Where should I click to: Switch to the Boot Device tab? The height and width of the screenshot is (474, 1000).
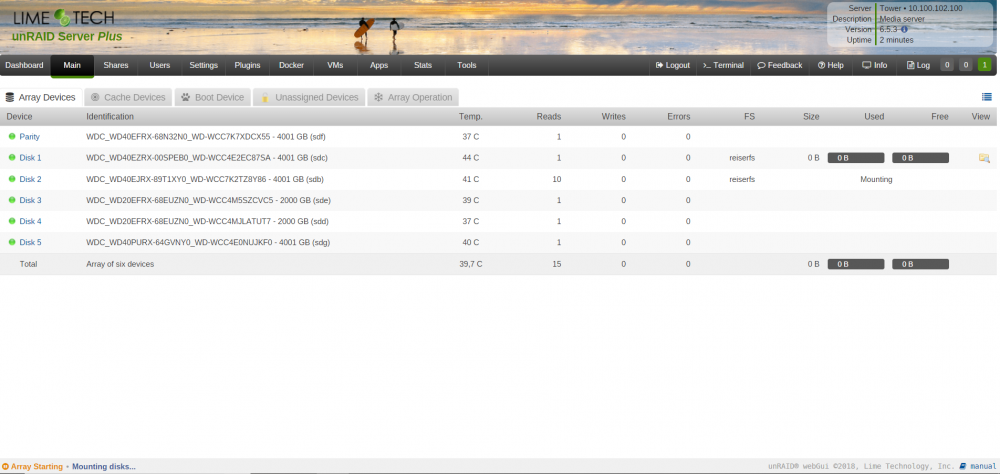coord(213,98)
